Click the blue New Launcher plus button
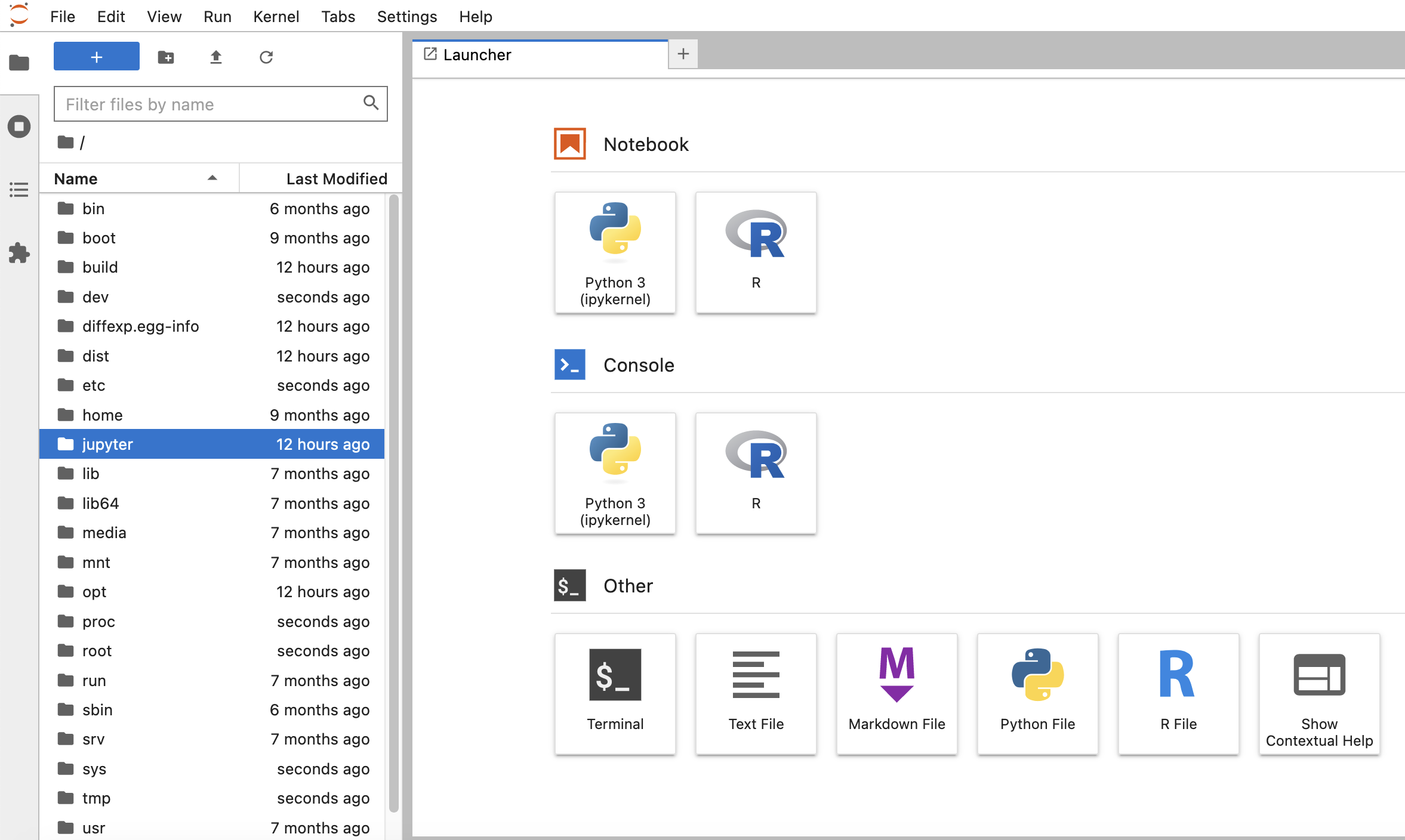1405x840 pixels. click(x=97, y=57)
